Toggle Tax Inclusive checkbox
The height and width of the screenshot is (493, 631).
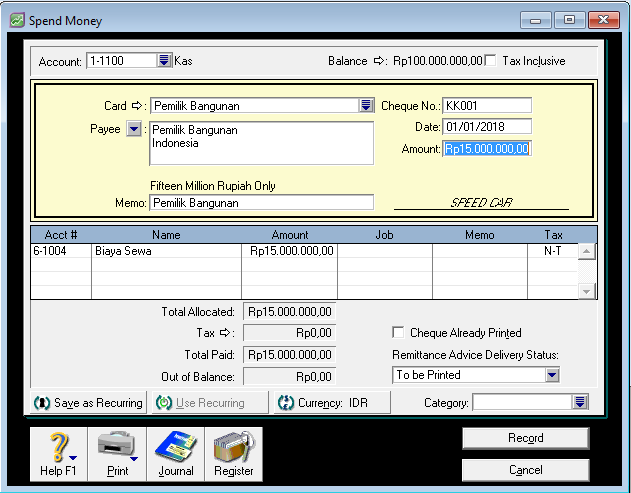coord(490,61)
